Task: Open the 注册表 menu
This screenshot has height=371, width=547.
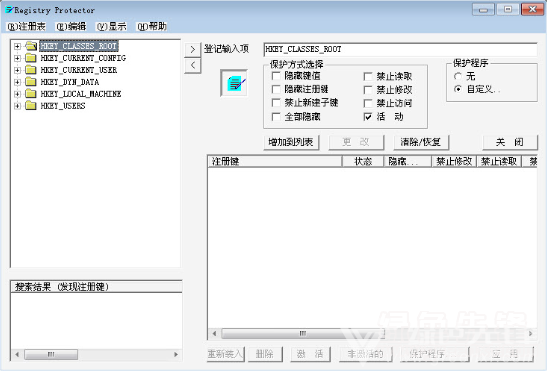Action: tap(27, 27)
